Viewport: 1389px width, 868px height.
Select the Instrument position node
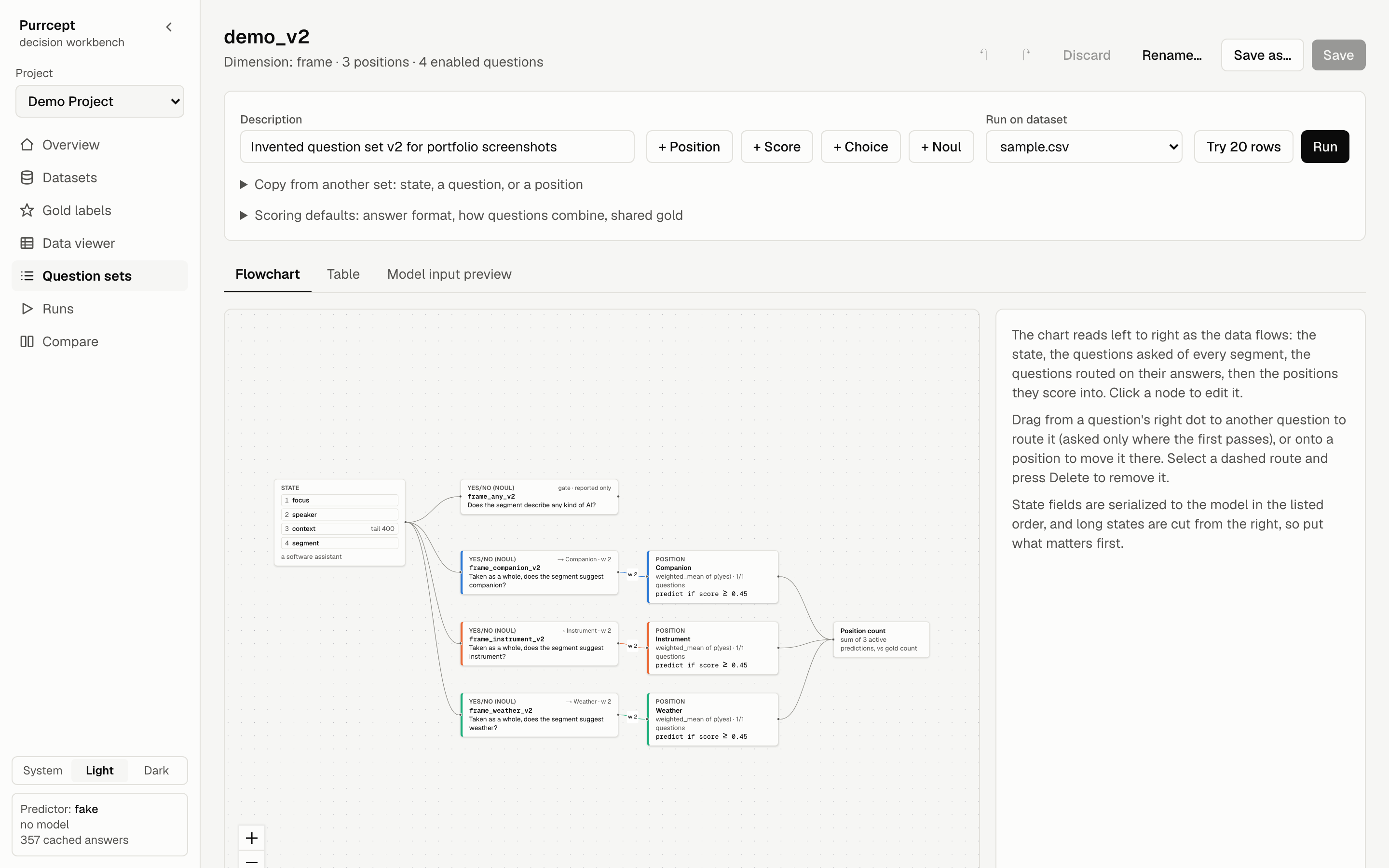click(712, 648)
